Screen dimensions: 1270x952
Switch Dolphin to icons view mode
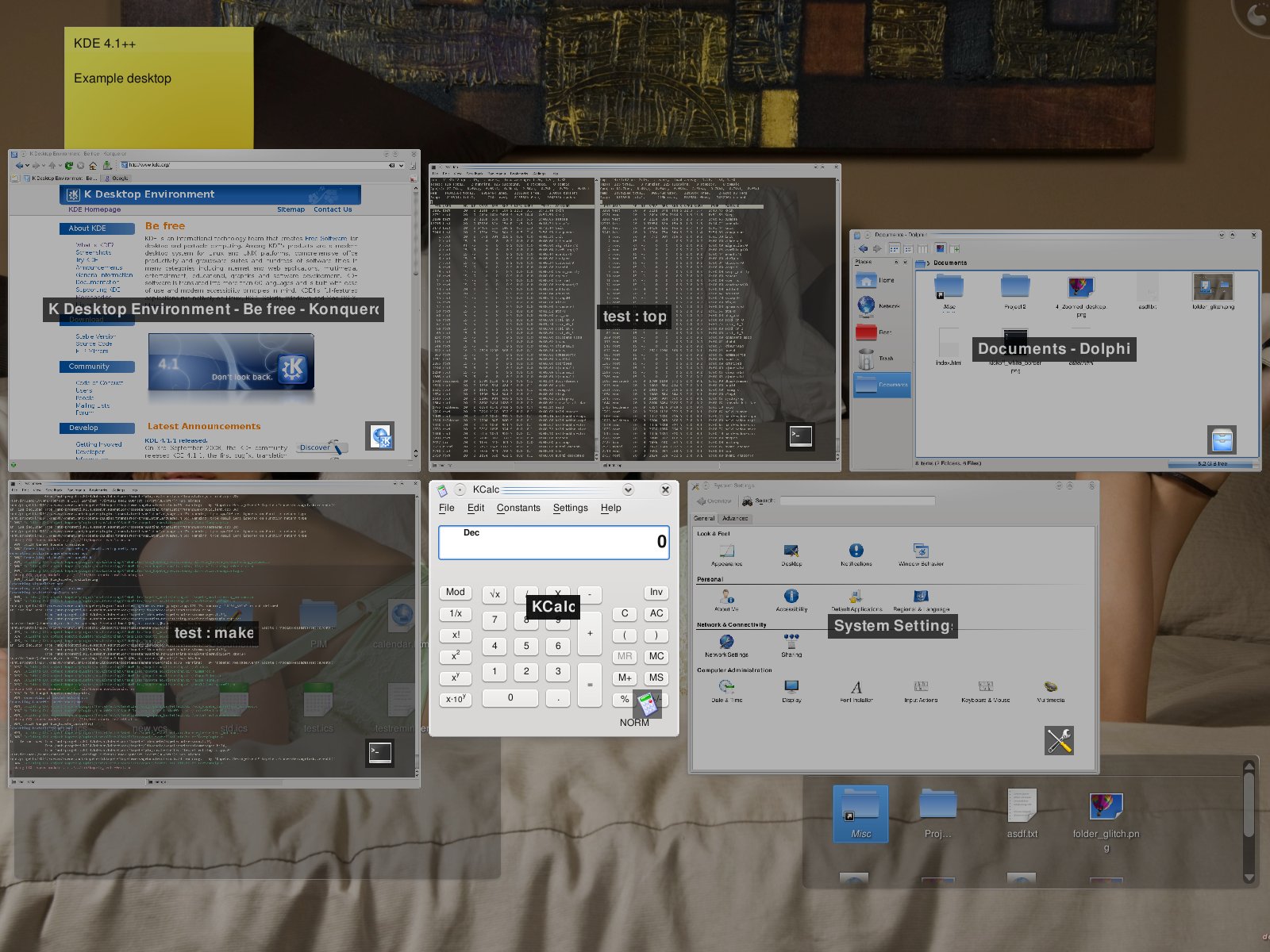[x=895, y=248]
